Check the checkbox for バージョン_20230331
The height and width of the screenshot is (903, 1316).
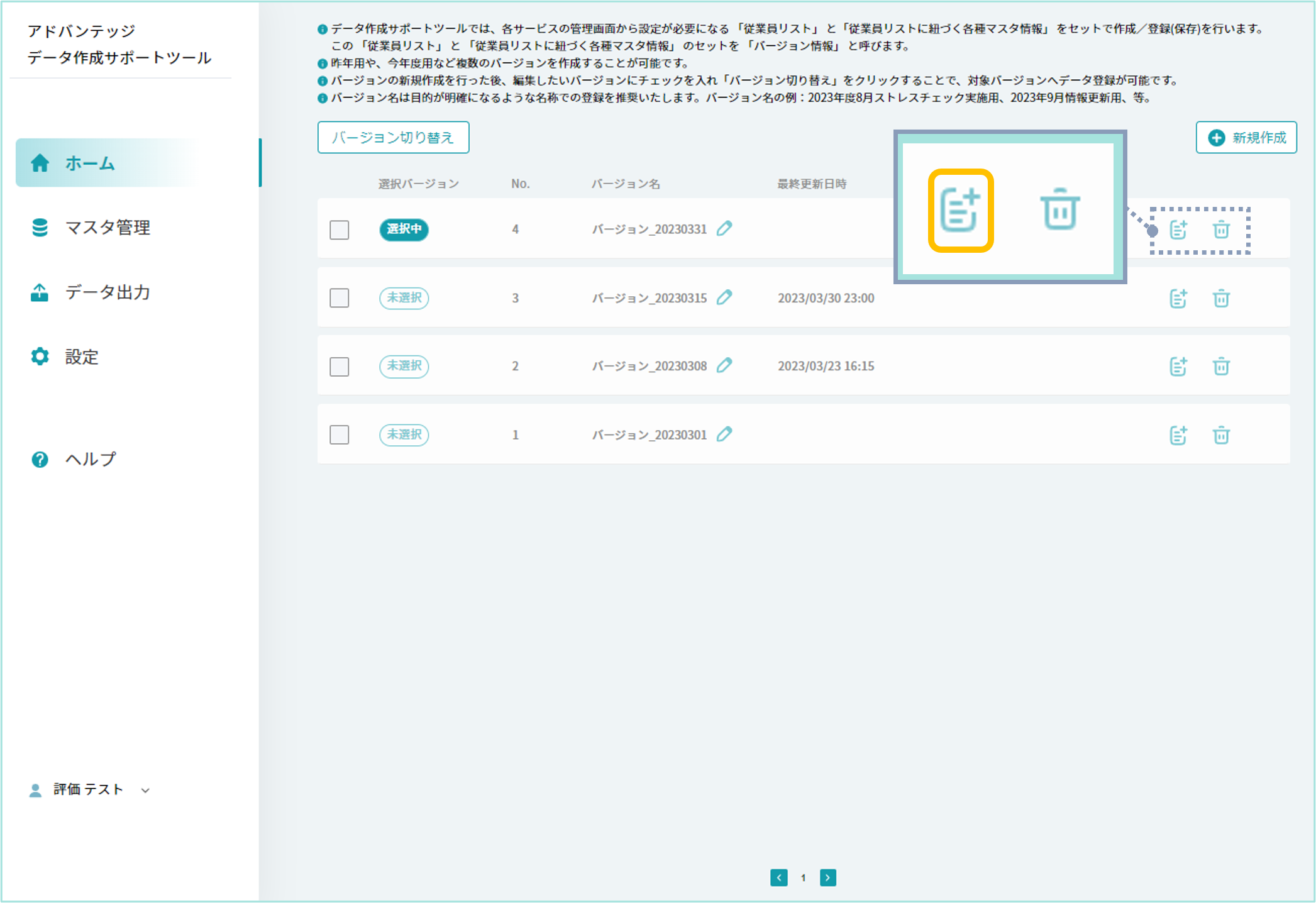(340, 230)
